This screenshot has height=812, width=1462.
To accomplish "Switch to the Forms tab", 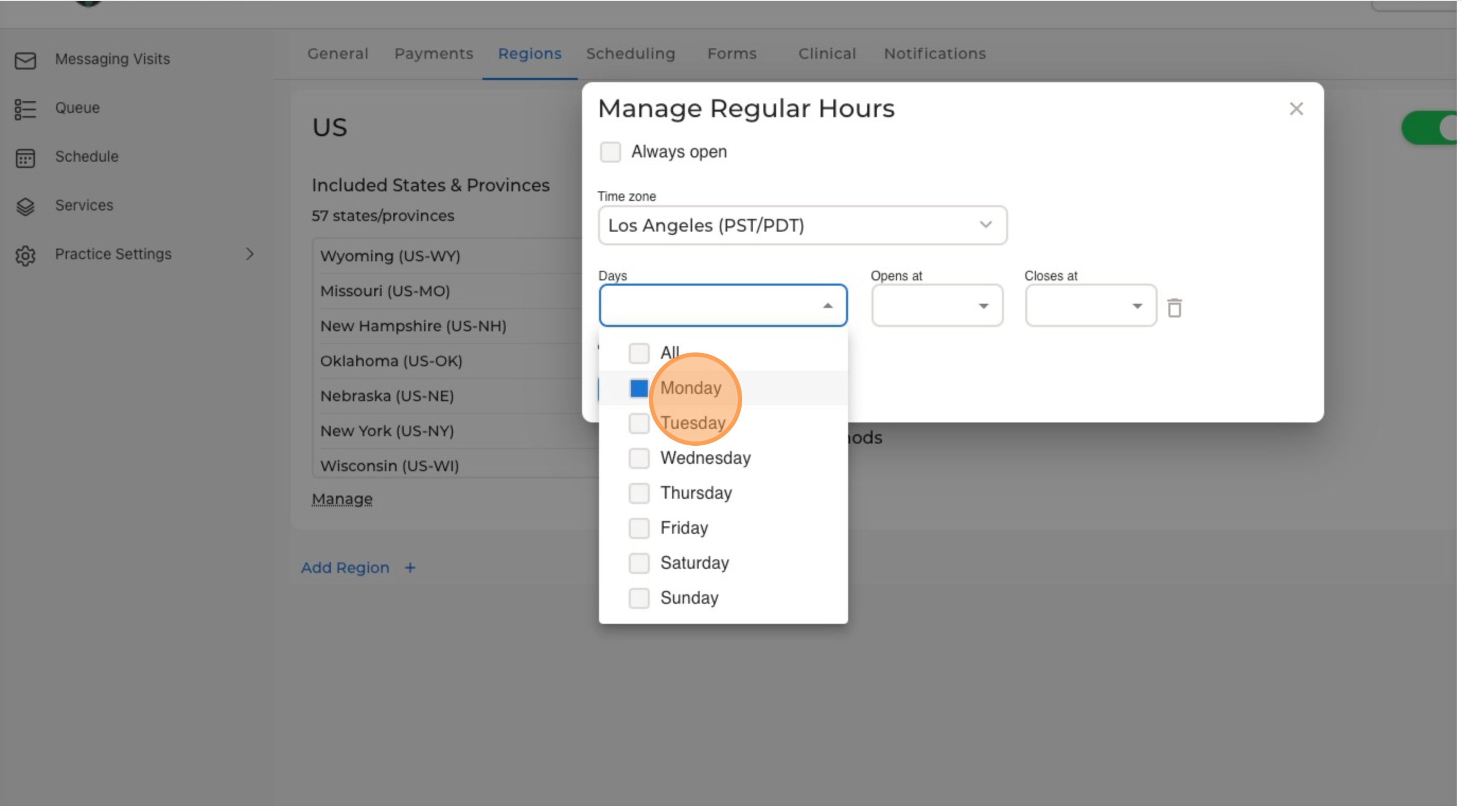I will (731, 54).
